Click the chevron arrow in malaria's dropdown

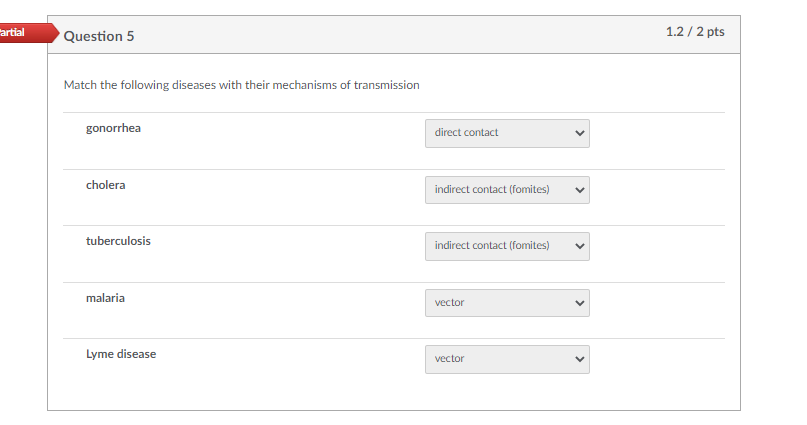pos(578,302)
